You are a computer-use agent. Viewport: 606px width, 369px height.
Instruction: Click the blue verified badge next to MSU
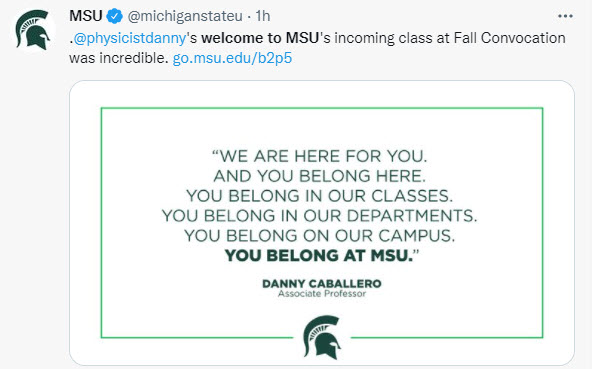114,16
